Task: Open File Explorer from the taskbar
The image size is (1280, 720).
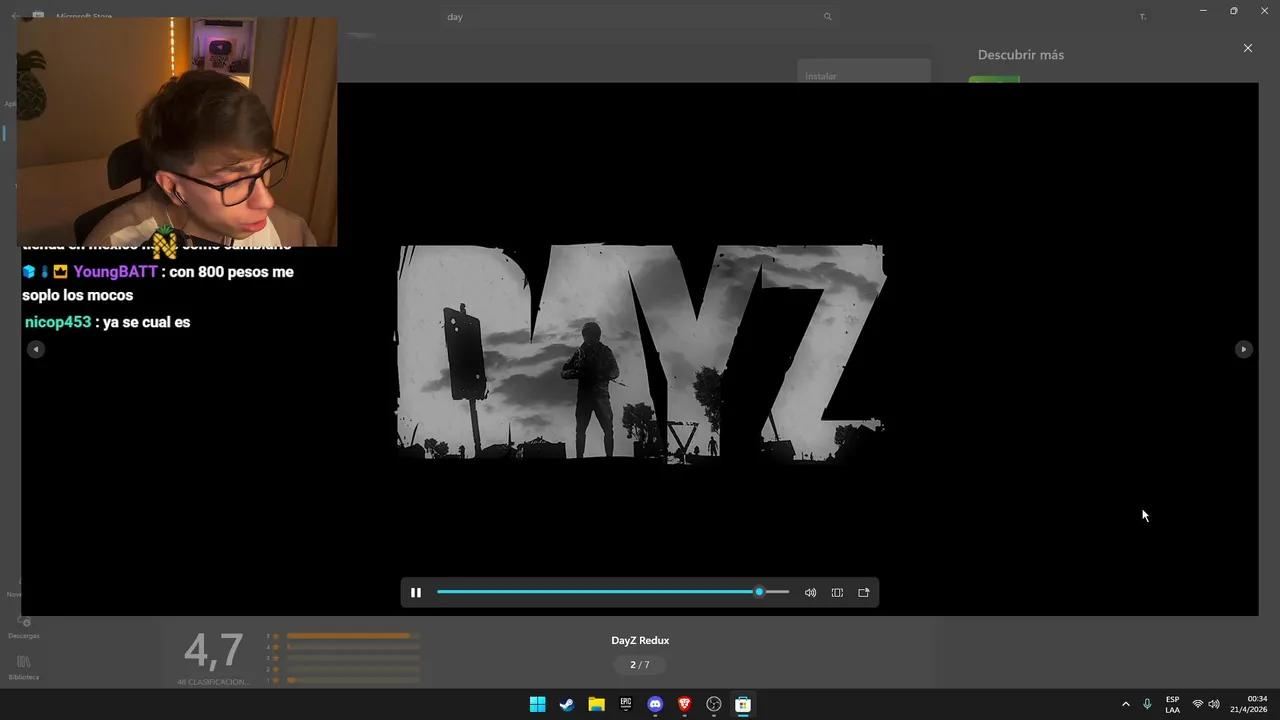Action: (596, 704)
